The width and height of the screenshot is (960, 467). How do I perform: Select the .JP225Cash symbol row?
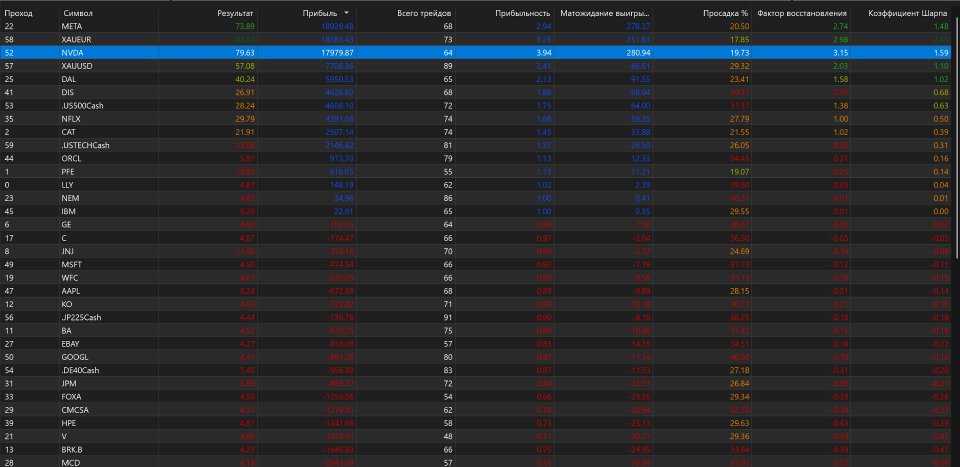point(476,317)
